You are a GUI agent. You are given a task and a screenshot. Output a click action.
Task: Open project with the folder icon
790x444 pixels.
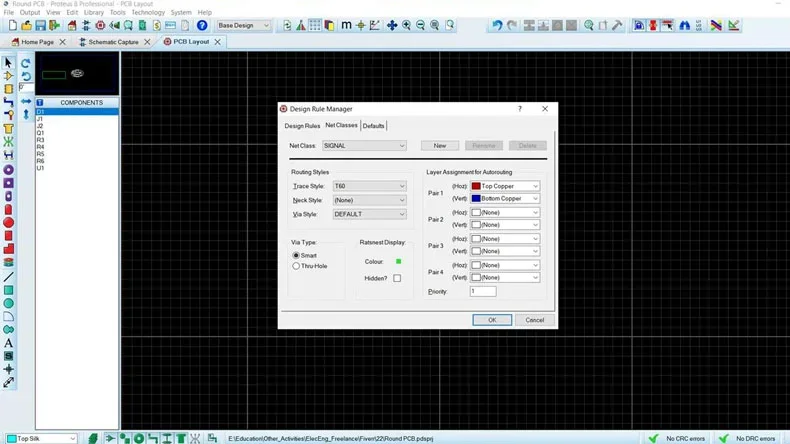pos(26,25)
